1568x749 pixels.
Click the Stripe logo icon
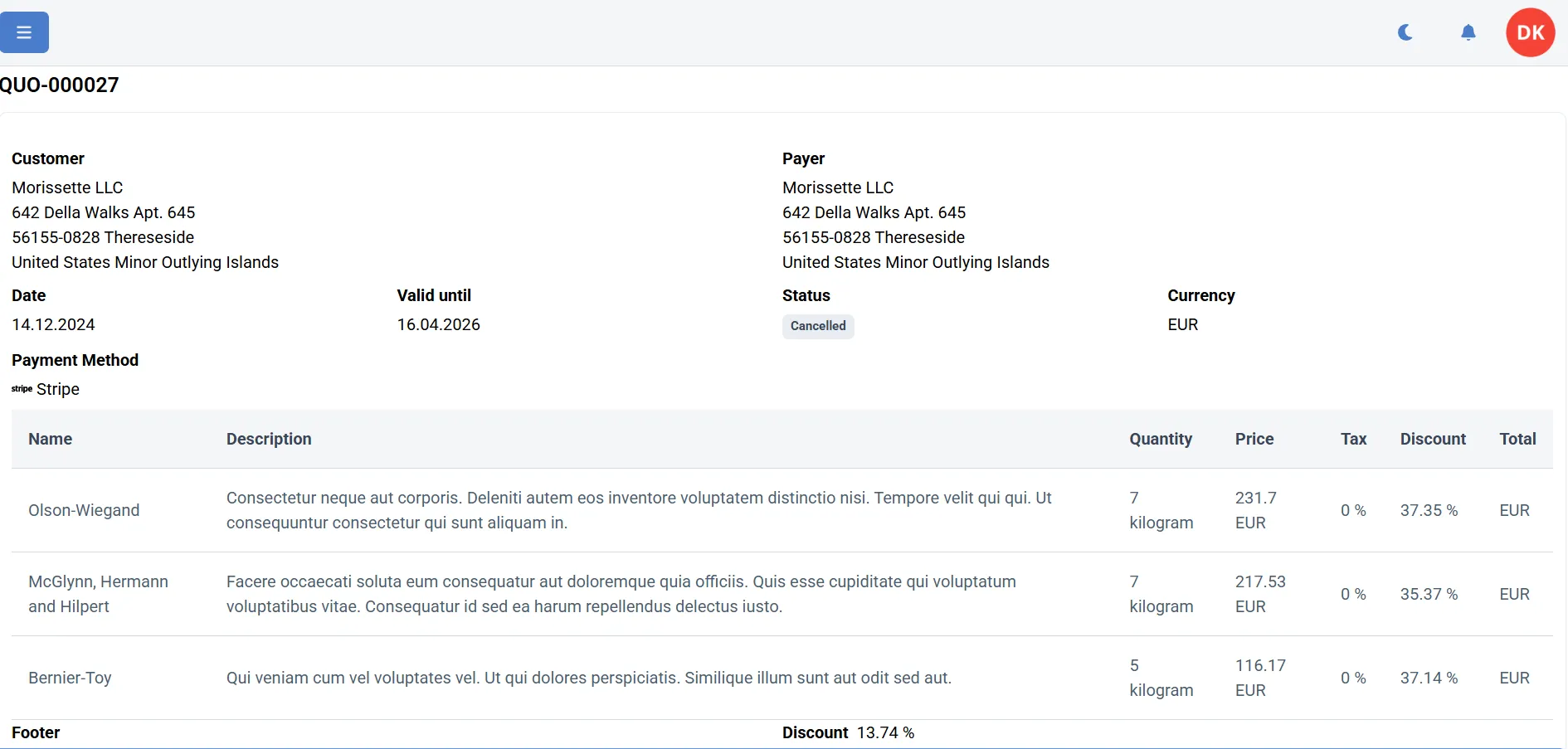pyautogui.click(x=22, y=389)
